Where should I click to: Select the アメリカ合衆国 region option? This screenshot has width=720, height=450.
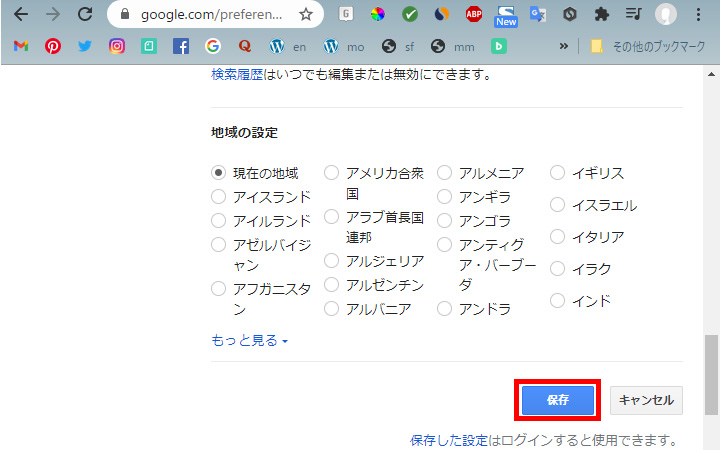pos(331,173)
